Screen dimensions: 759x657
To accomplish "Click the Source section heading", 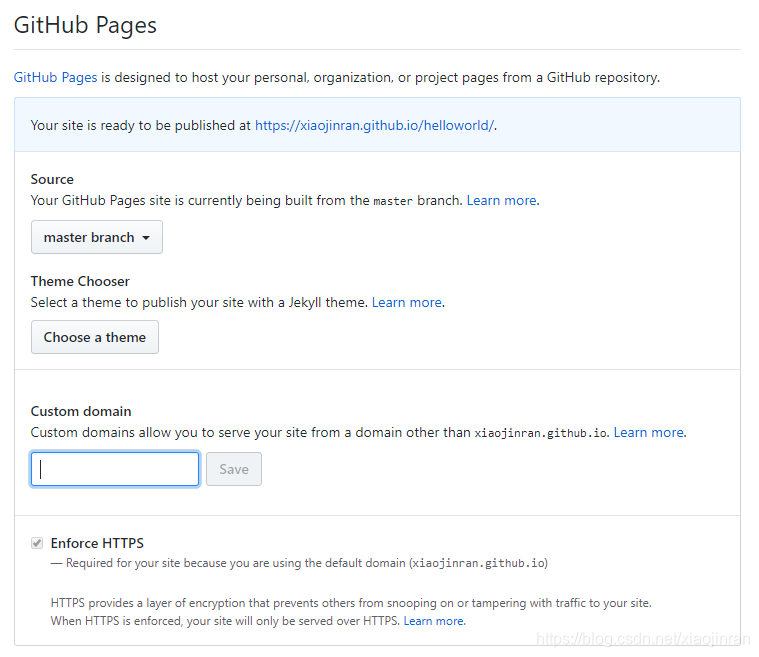I will click(52, 179).
